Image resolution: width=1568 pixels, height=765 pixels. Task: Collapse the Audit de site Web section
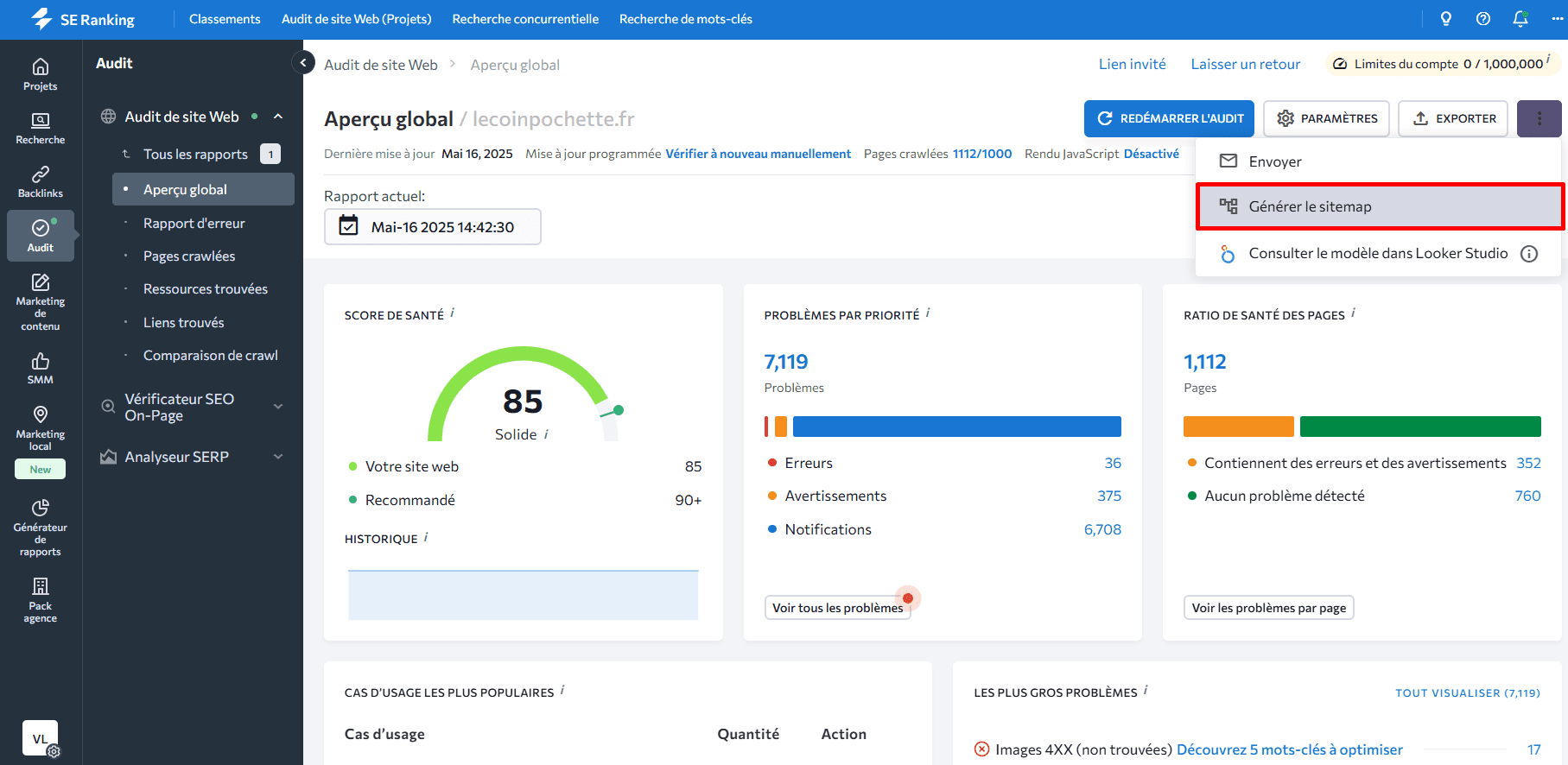pyautogui.click(x=278, y=117)
